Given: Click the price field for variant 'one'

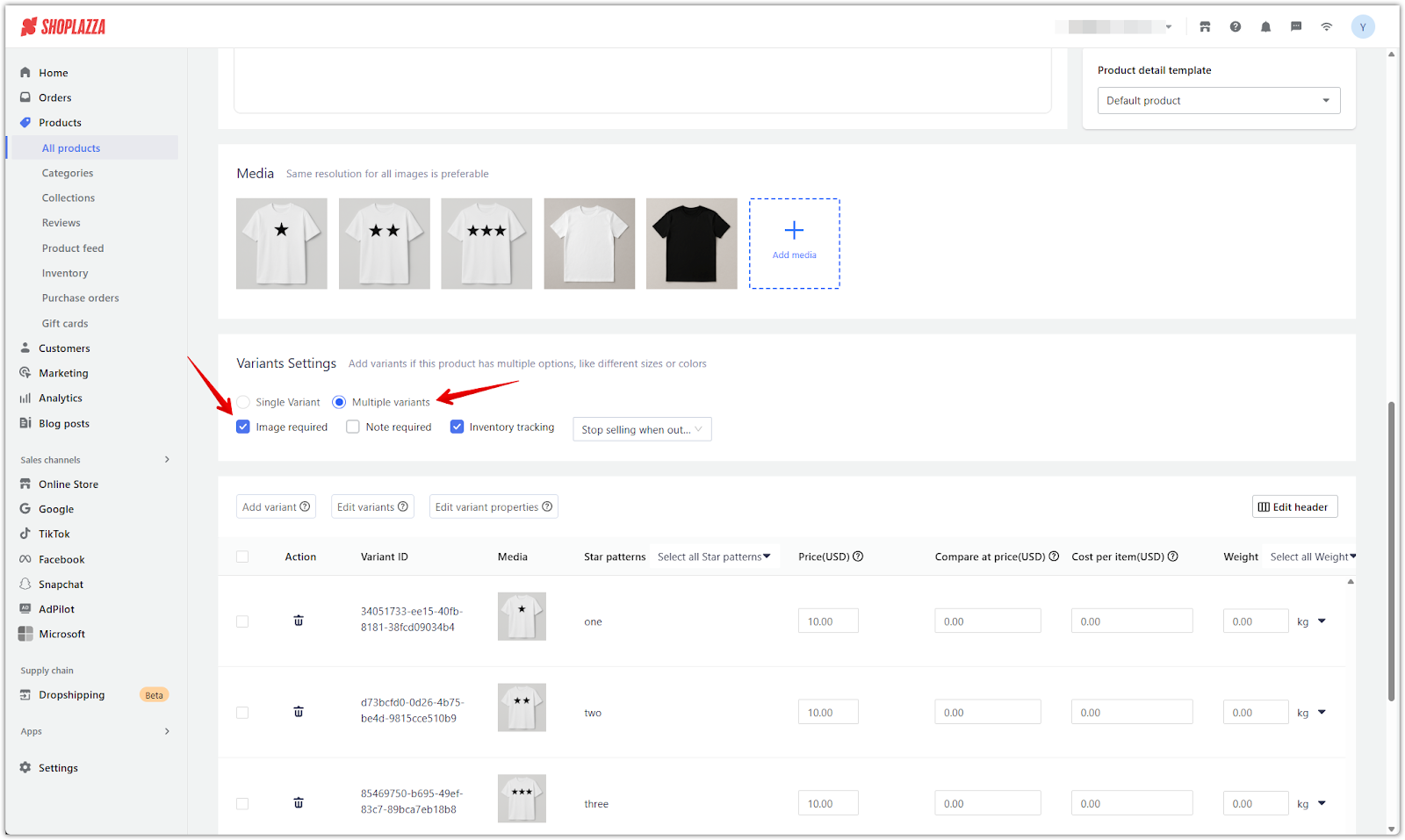Looking at the screenshot, I should pos(828,621).
